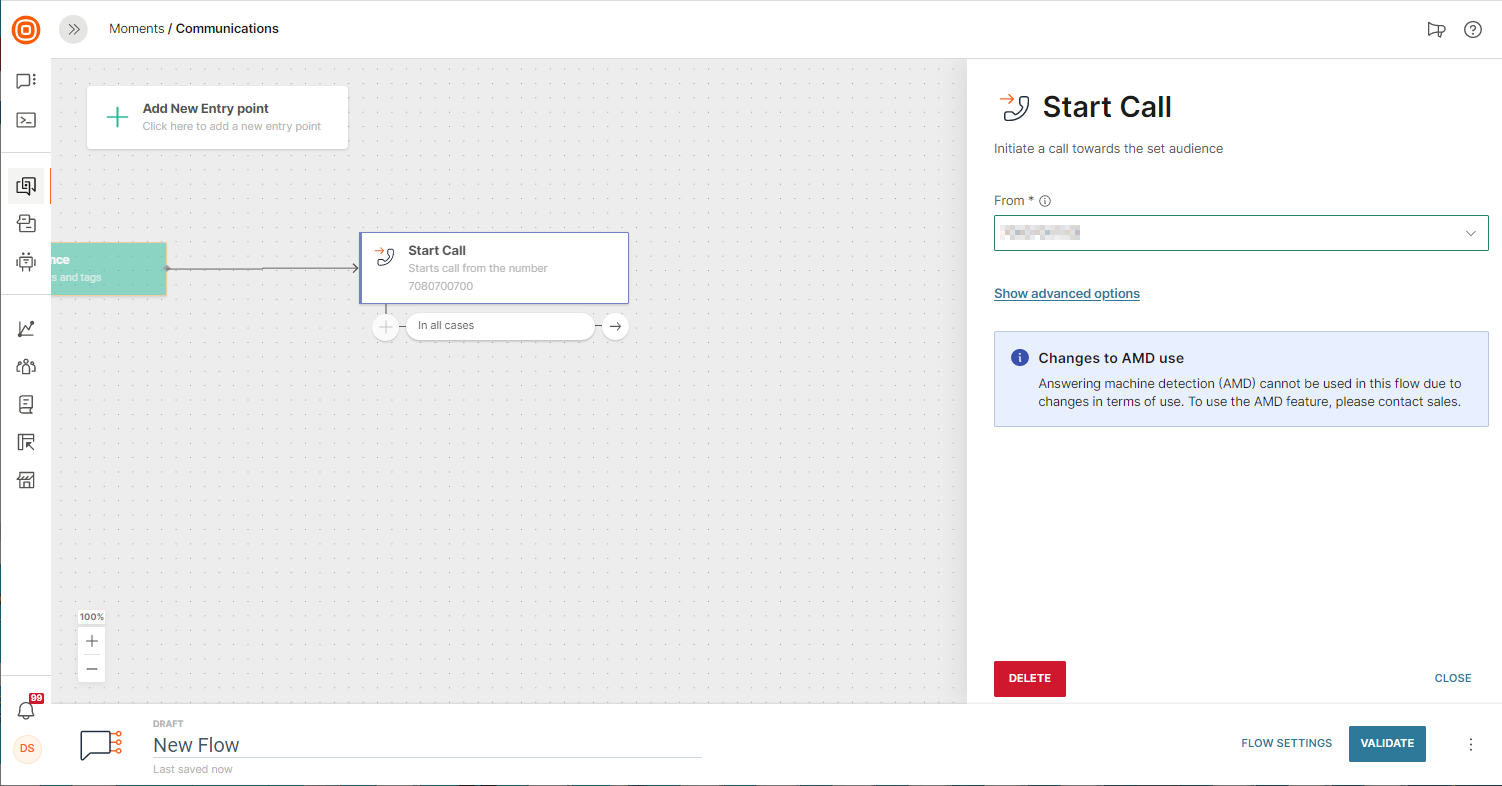Image resolution: width=1502 pixels, height=786 pixels.
Task: Click the number 7080700700 in the node
Action: (x=441, y=287)
